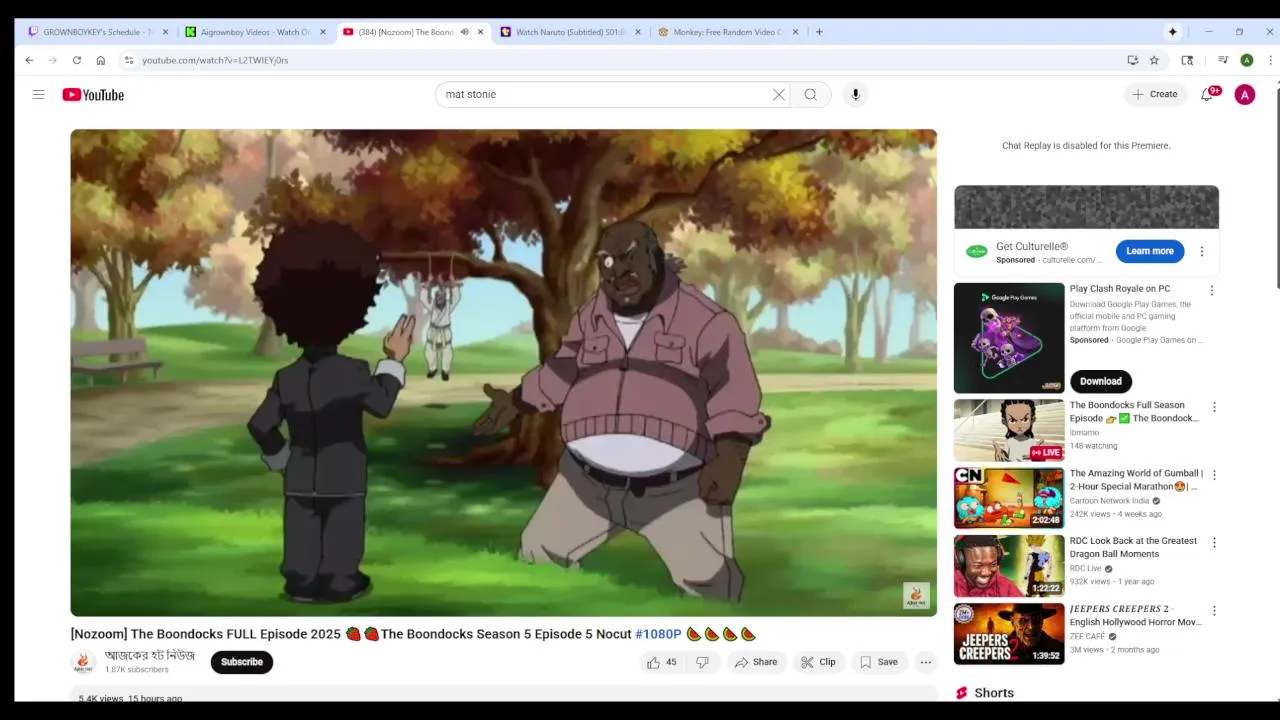Open the #1080P hashtag link

click(658, 634)
